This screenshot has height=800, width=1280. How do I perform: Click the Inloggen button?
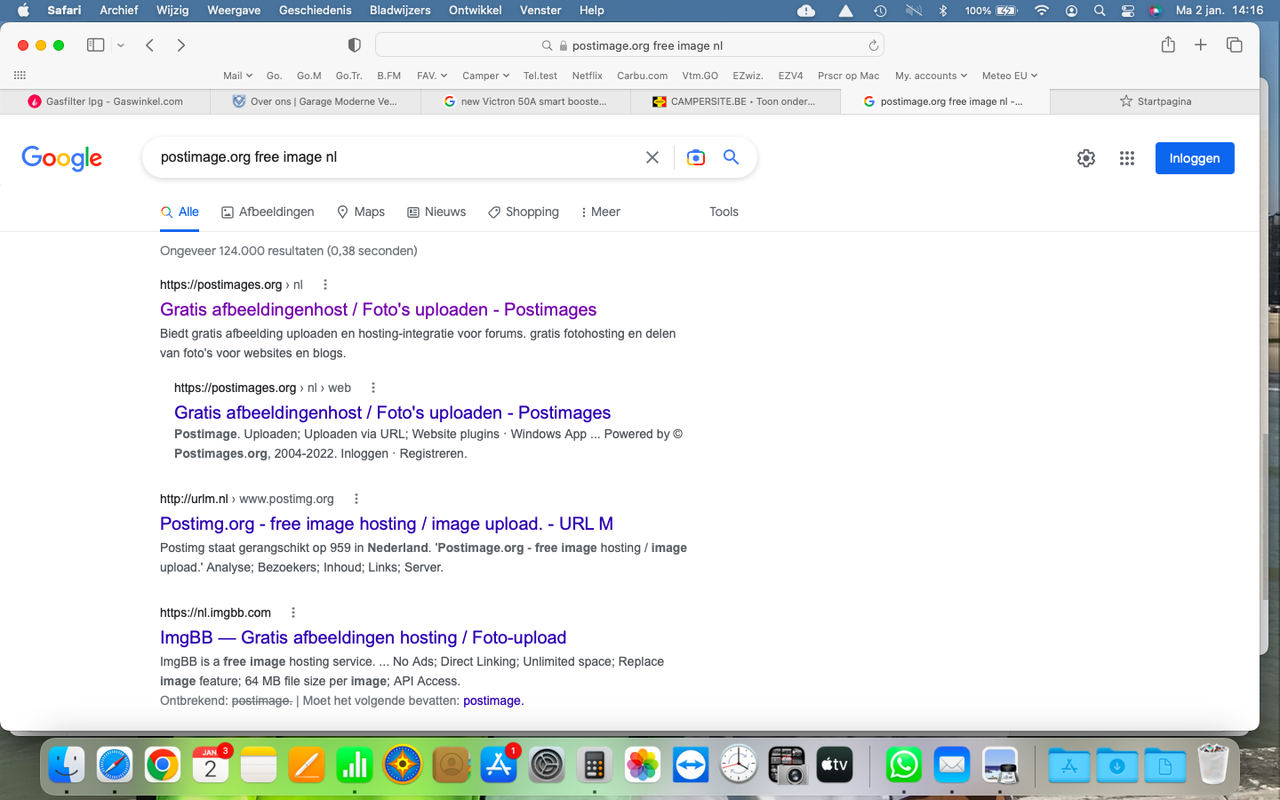1195,158
